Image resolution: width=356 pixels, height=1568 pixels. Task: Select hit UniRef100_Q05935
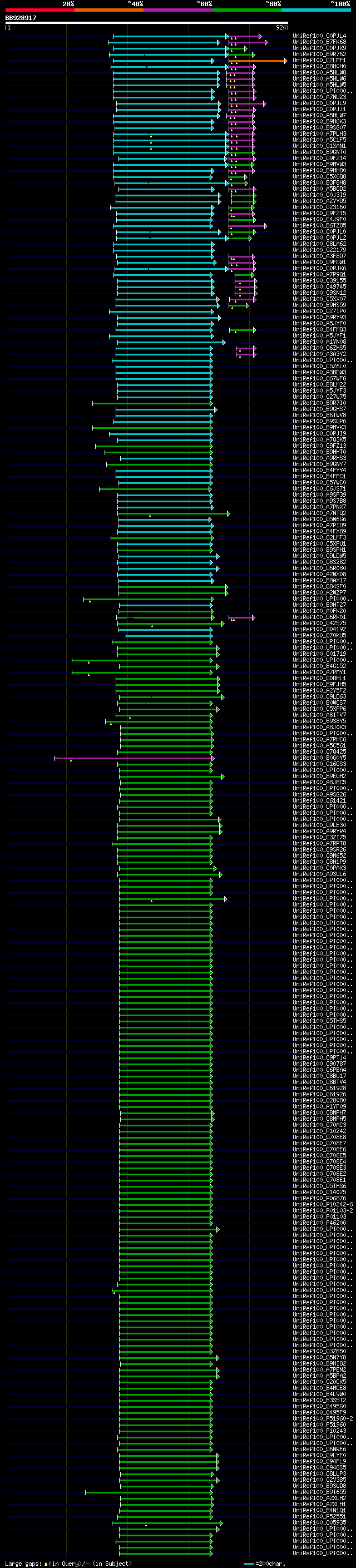[x=319, y=1523]
